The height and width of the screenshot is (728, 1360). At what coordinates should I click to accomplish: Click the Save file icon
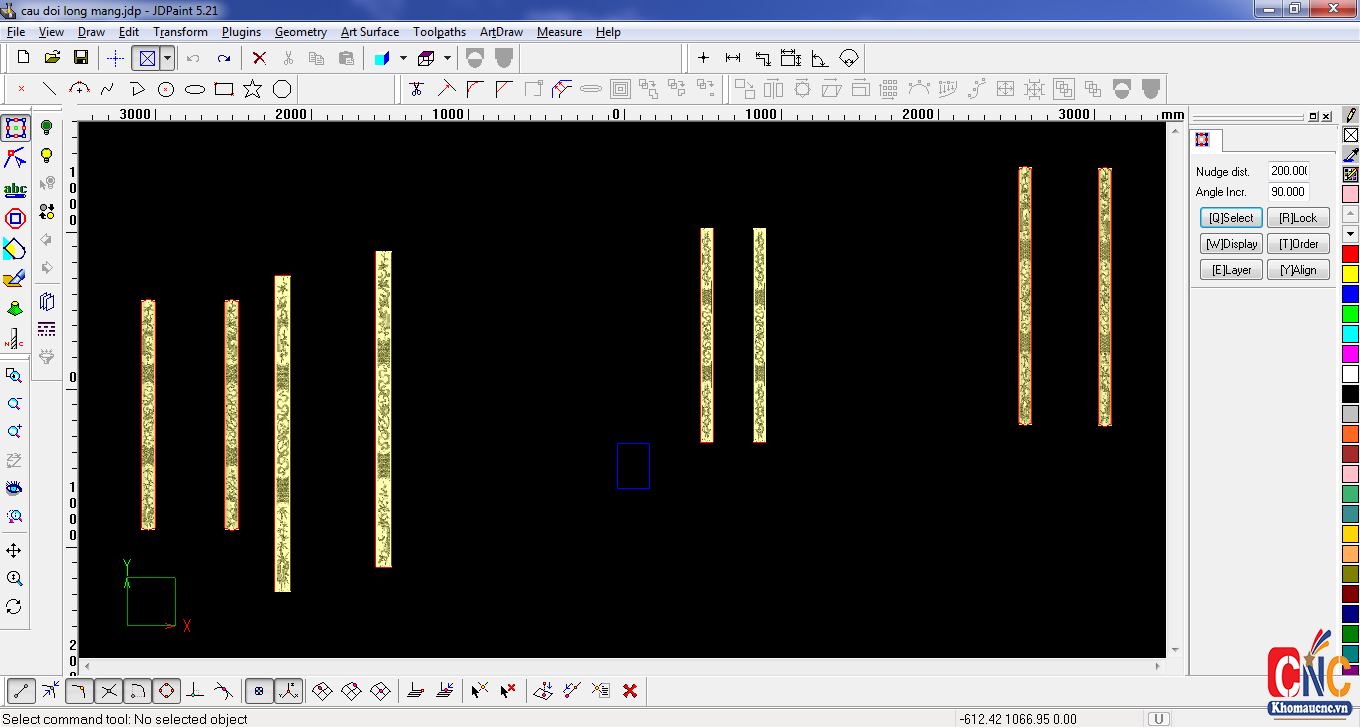point(81,58)
